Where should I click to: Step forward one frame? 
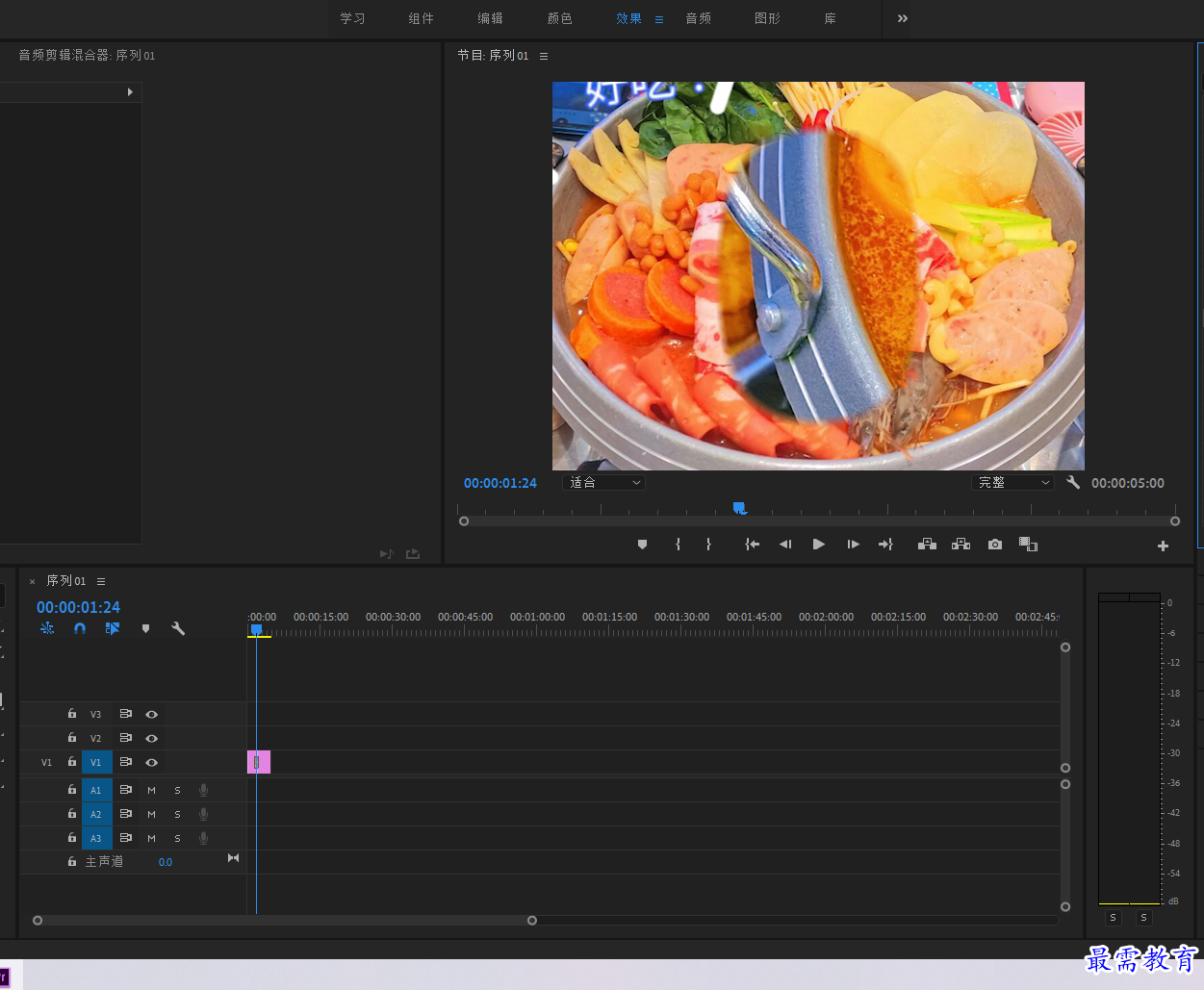point(853,545)
